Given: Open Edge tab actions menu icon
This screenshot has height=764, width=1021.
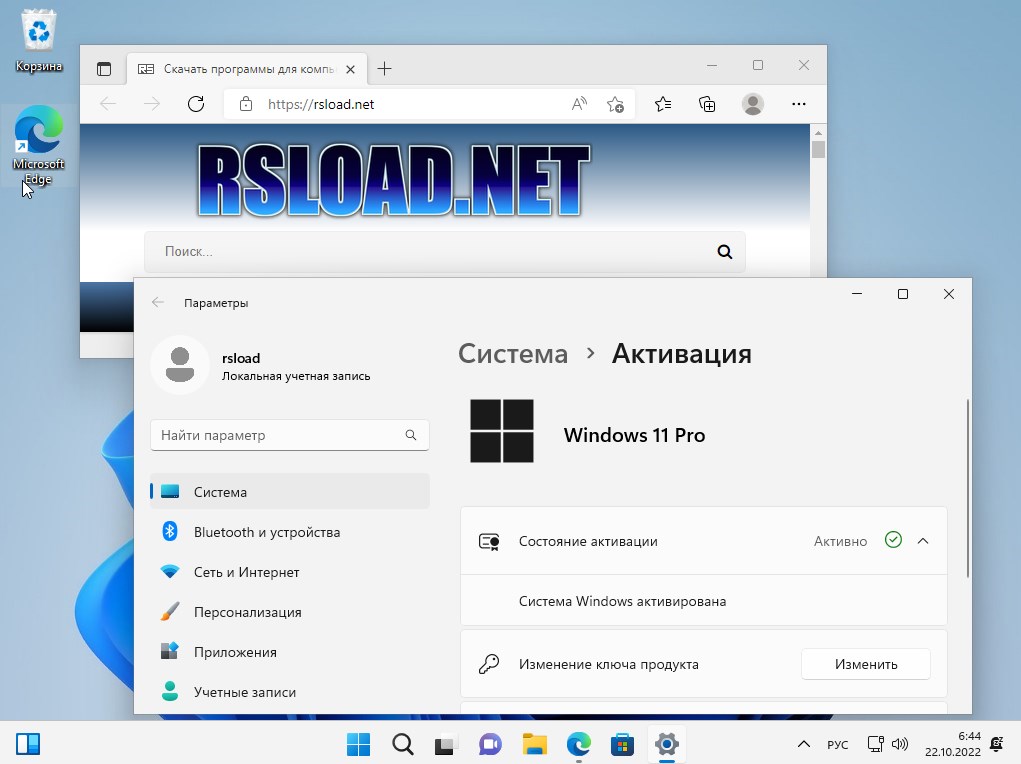Looking at the screenshot, I should pyautogui.click(x=104, y=68).
